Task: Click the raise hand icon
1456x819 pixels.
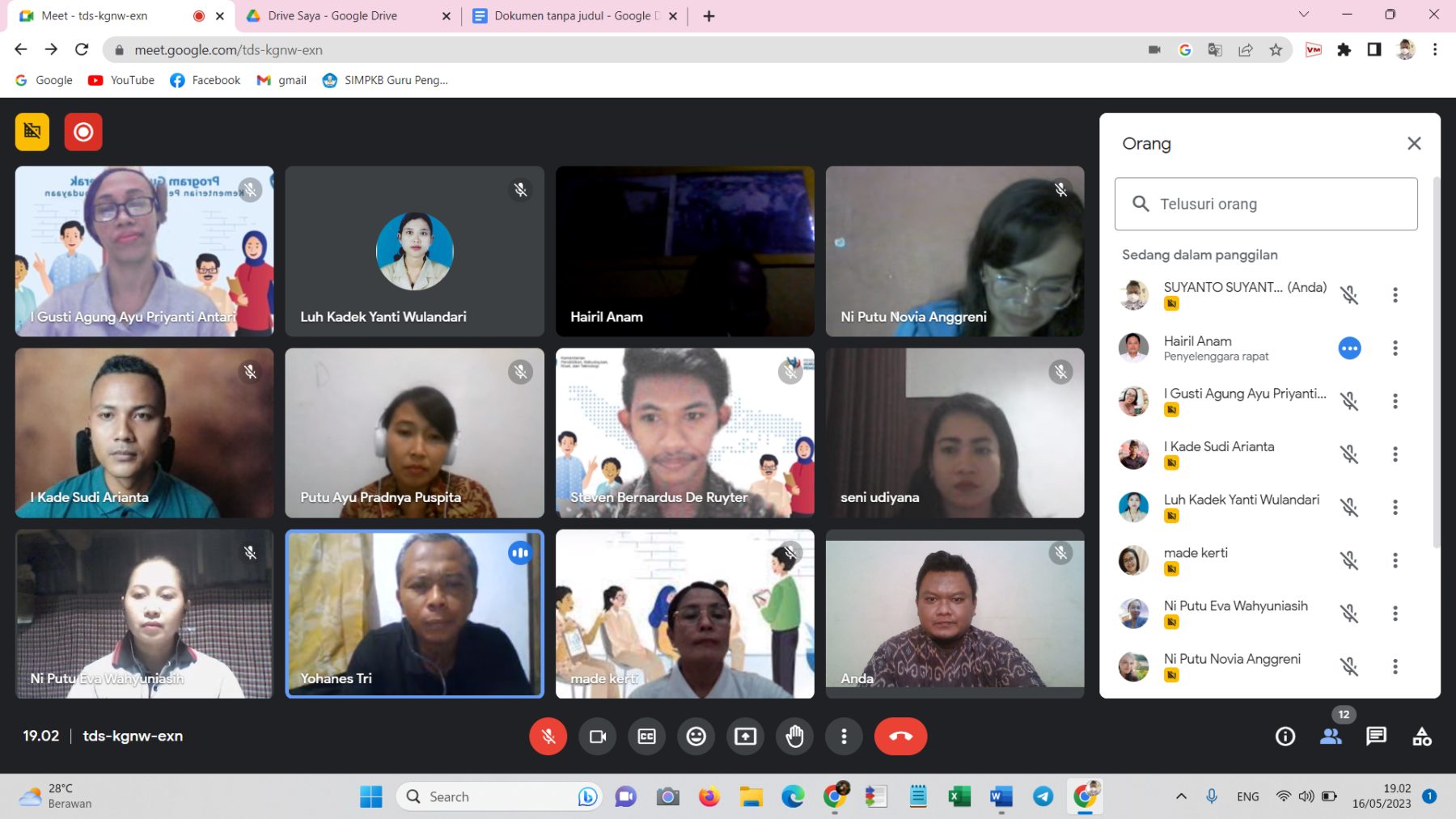Action: pos(794,736)
